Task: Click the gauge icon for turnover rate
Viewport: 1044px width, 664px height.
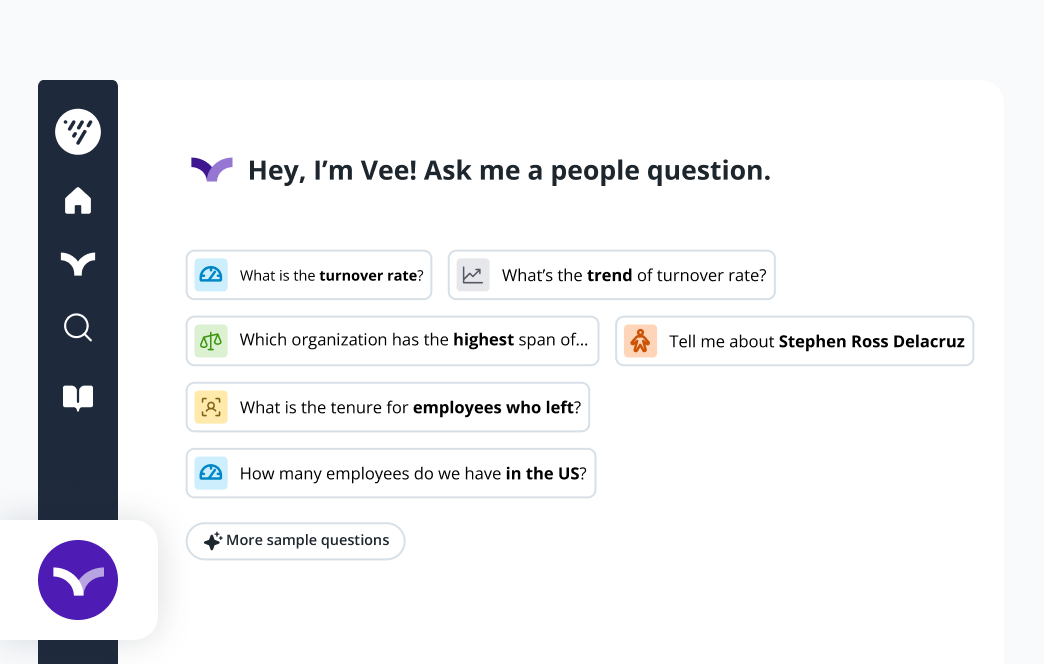Action: [211, 275]
